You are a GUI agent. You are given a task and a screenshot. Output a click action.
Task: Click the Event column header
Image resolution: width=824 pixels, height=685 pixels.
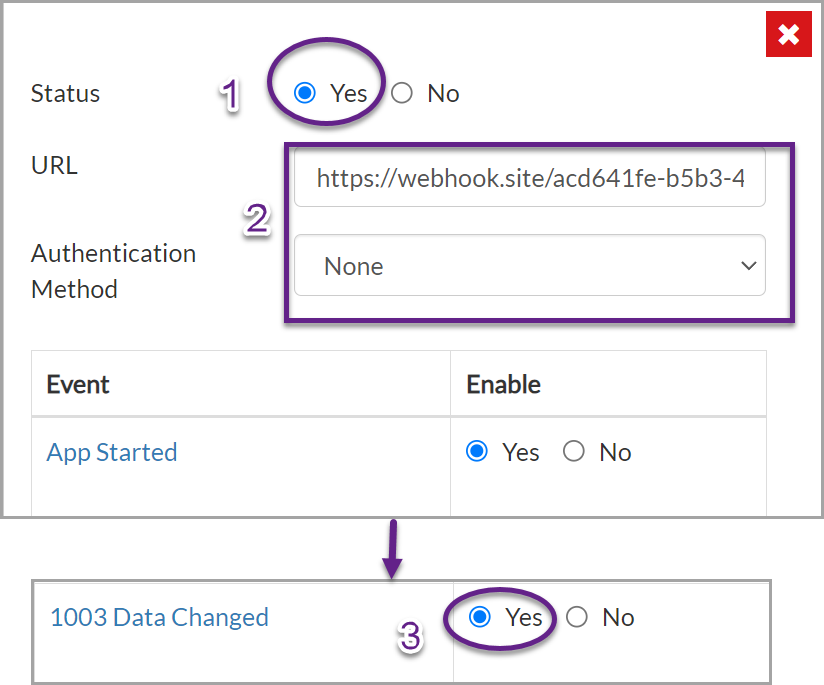point(78,384)
